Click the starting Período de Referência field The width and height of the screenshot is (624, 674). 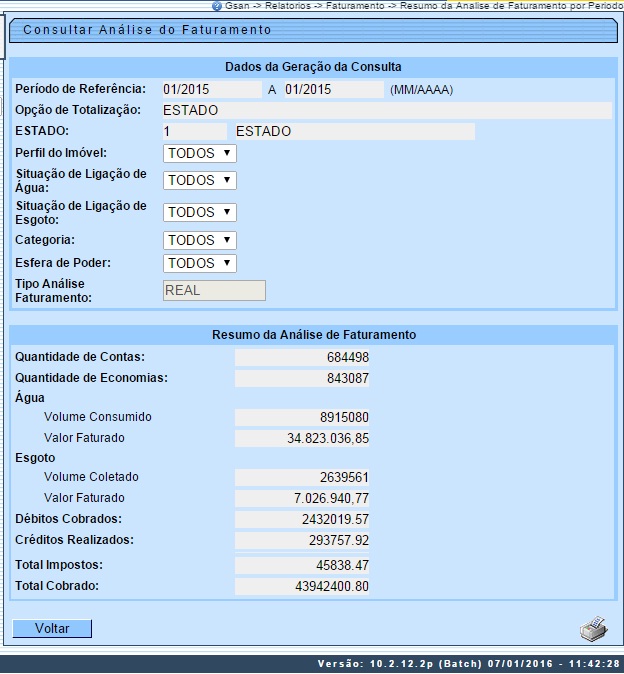tap(210, 89)
